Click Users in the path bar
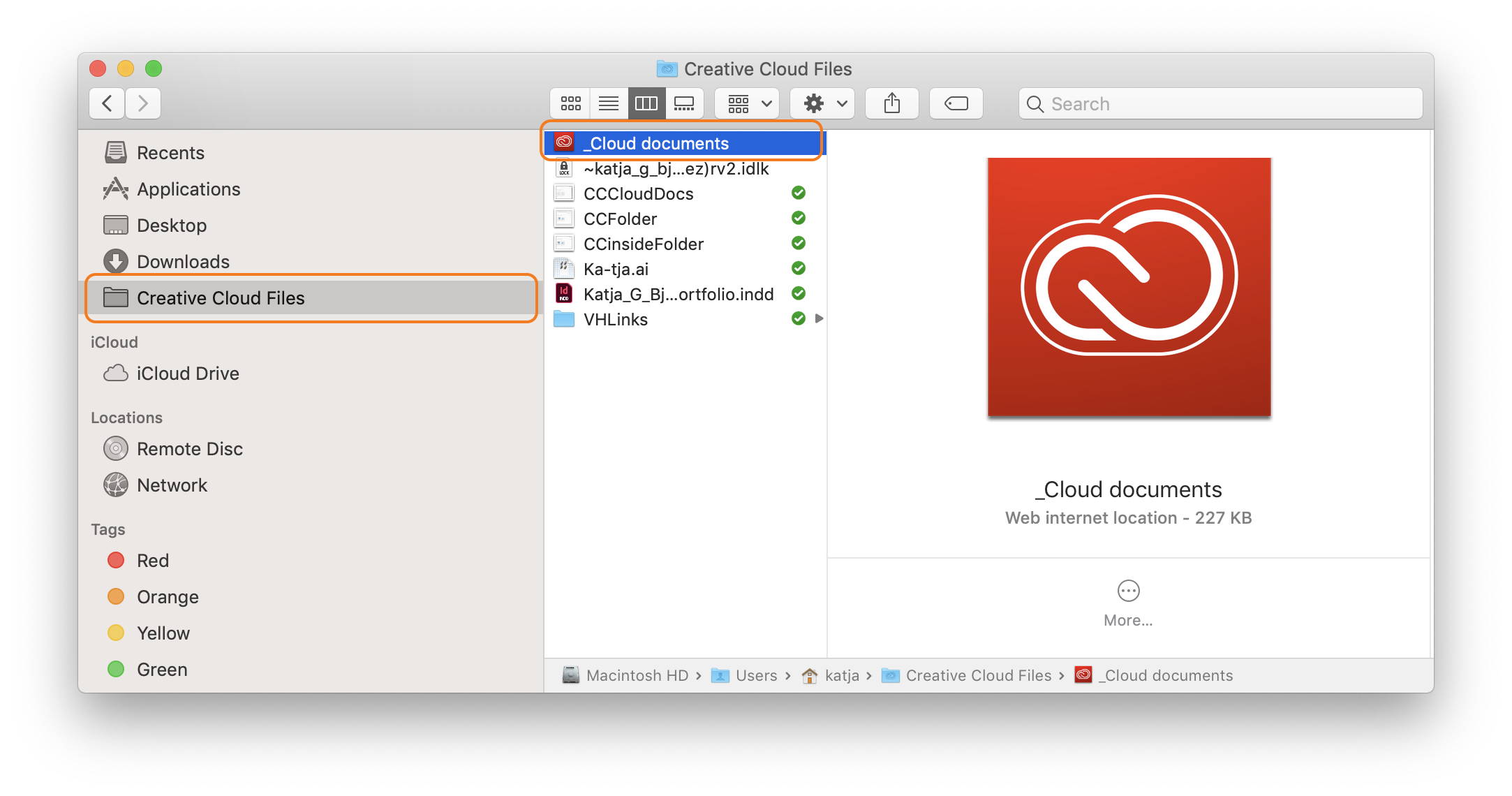1512x796 pixels. click(744, 675)
